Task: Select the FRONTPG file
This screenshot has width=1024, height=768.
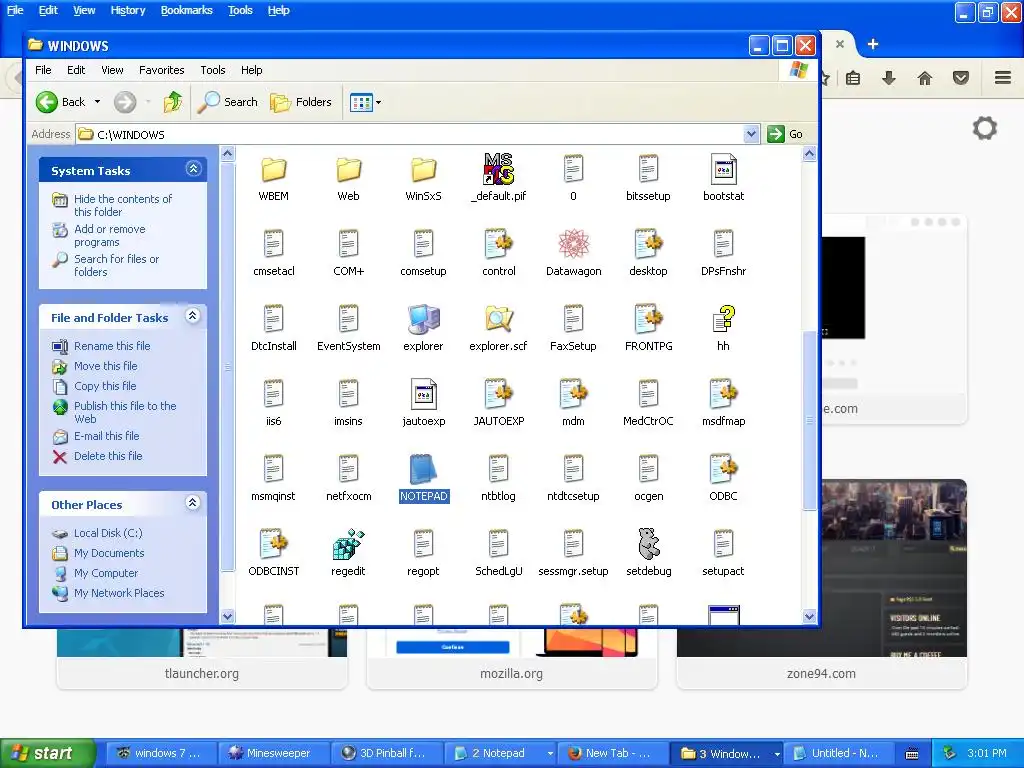Action: click(648, 328)
